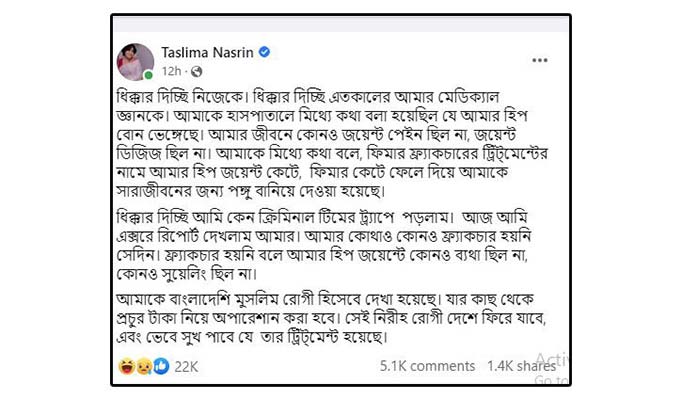Screen dimensions: 682x400
Task: Click the "Go to" watermark text
Action: 550,380
